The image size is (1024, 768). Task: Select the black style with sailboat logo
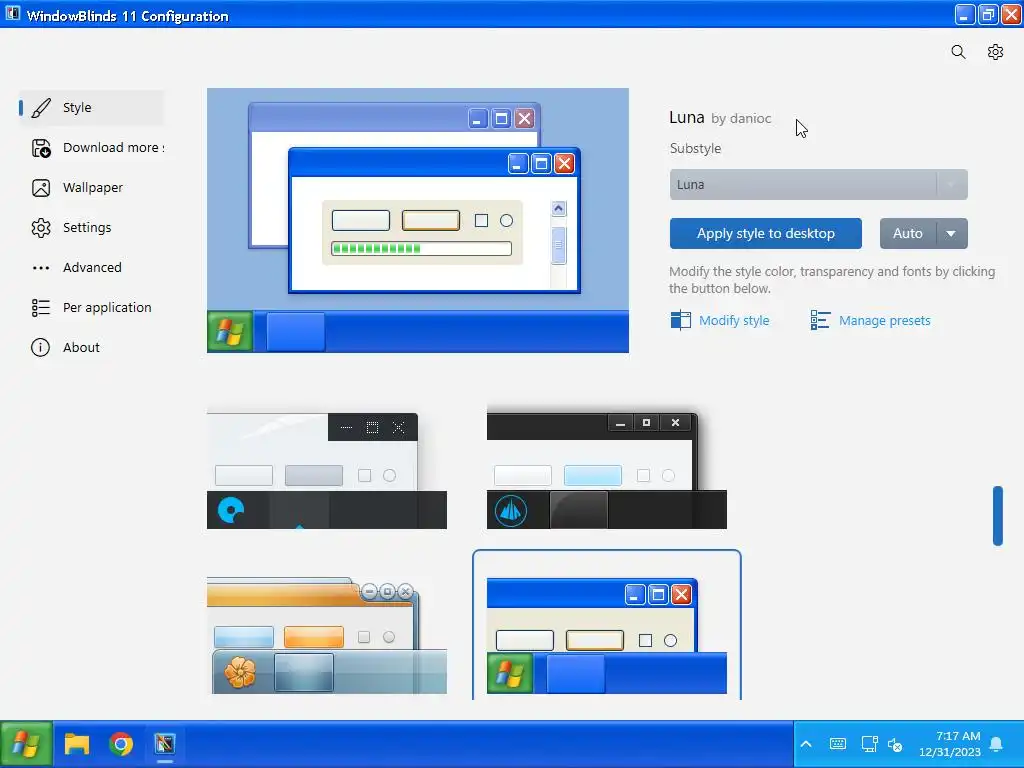click(607, 468)
